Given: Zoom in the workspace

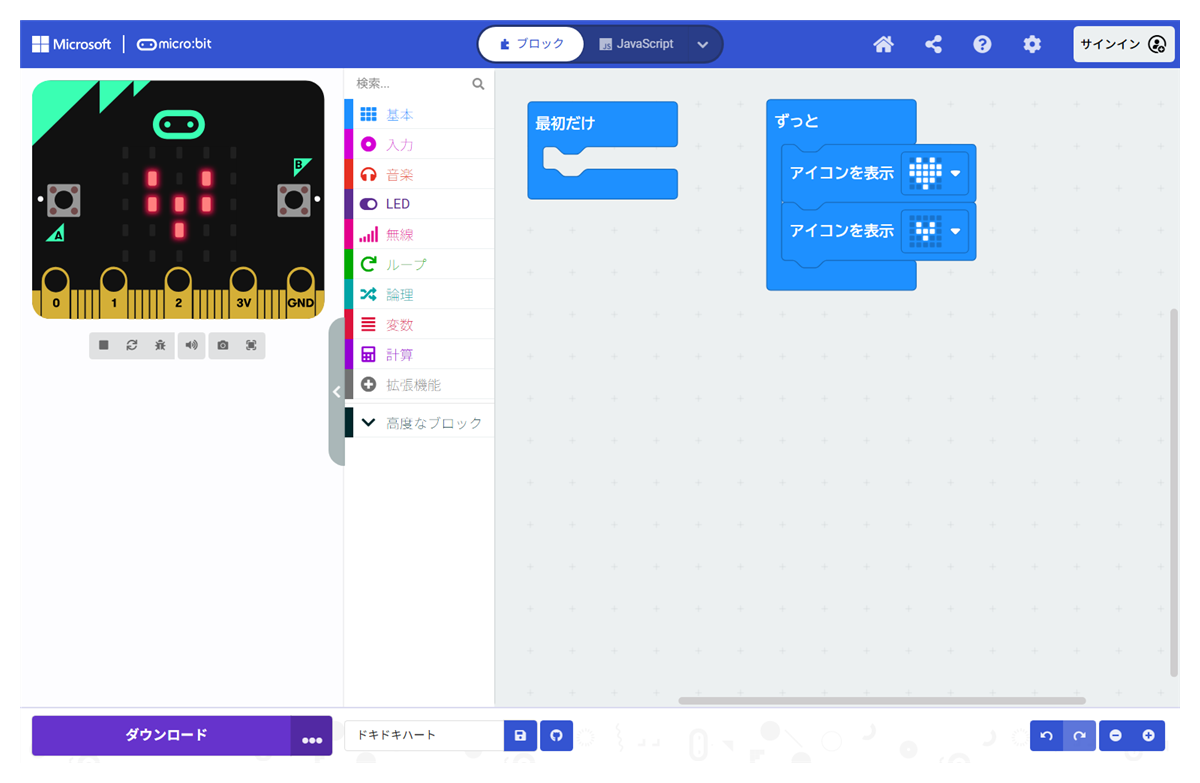Looking at the screenshot, I should pos(1148,736).
